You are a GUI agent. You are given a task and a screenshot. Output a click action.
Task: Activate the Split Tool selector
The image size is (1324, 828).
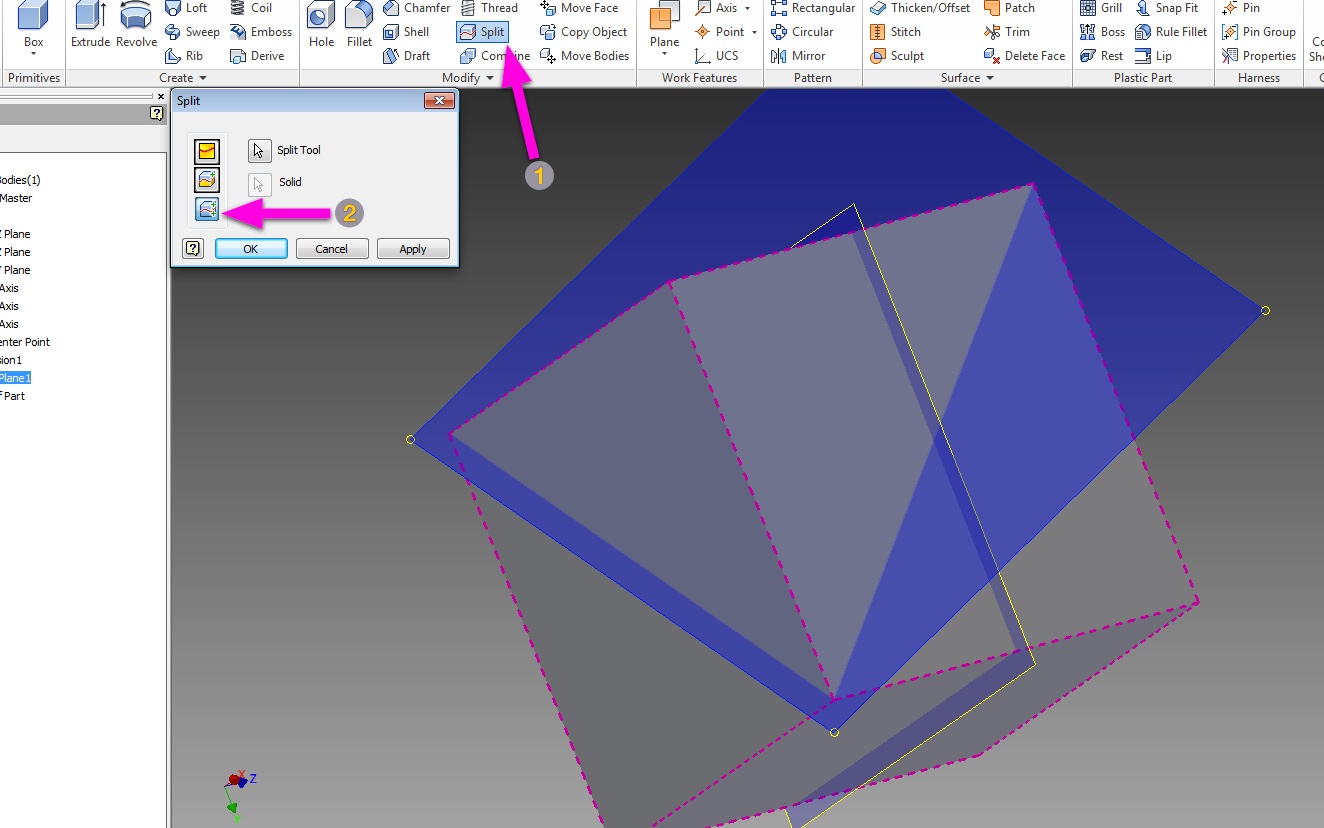pos(260,150)
